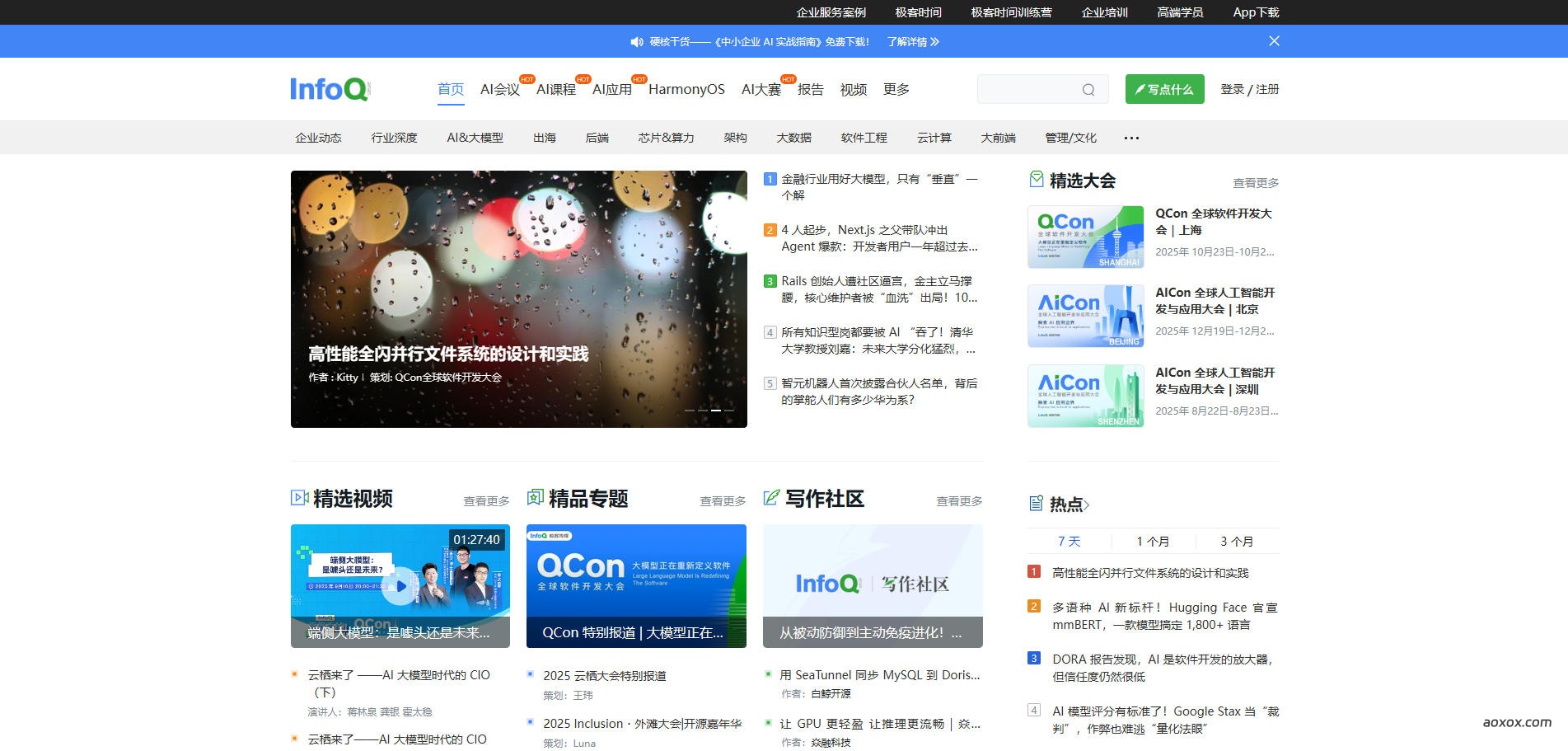The width and height of the screenshot is (1568, 751).
Task: Click the search magnifier icon
Action: (x=1089, y=89)
